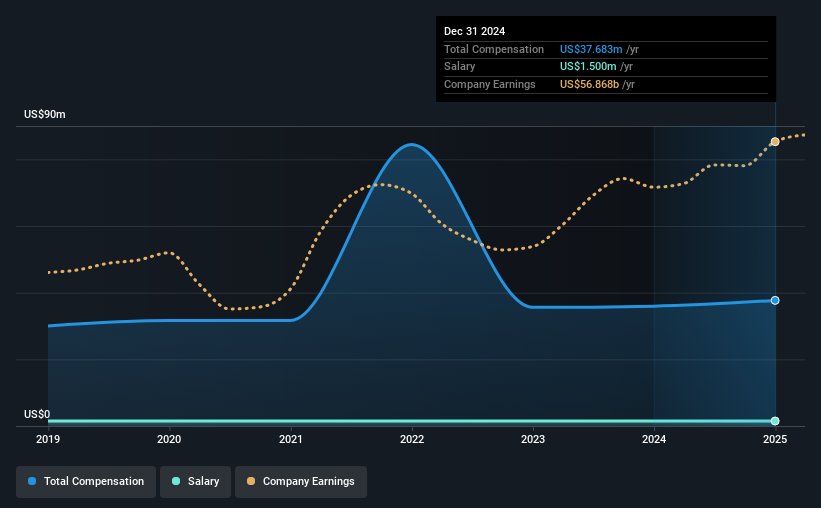Toggle the Total Compensation legend button
Viewport: 821px width, 508px height.
86,482
